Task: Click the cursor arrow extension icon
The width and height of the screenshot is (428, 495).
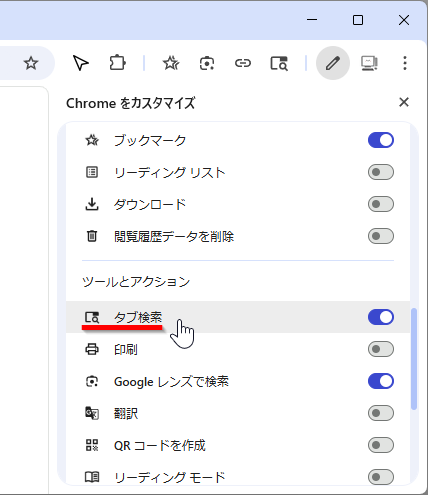Action: tap(80, 63)
